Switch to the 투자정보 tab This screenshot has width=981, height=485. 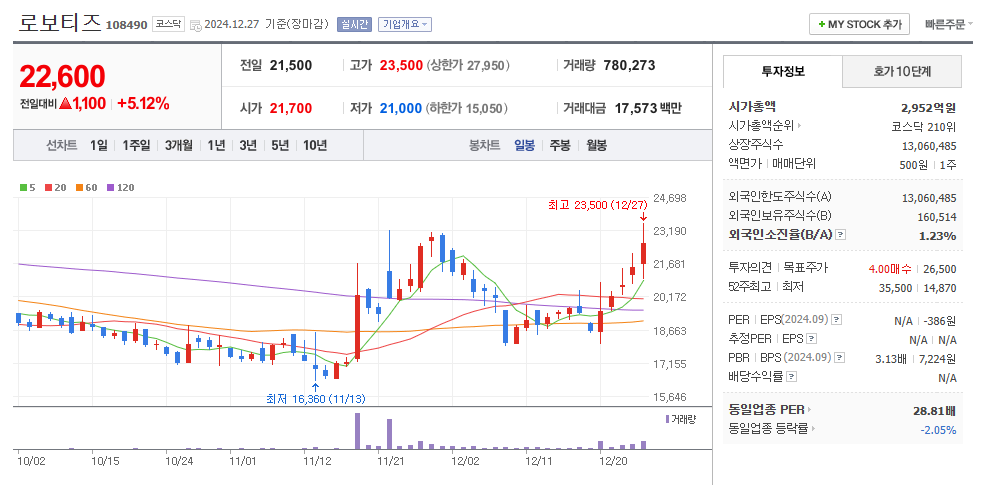coord(783,71)
